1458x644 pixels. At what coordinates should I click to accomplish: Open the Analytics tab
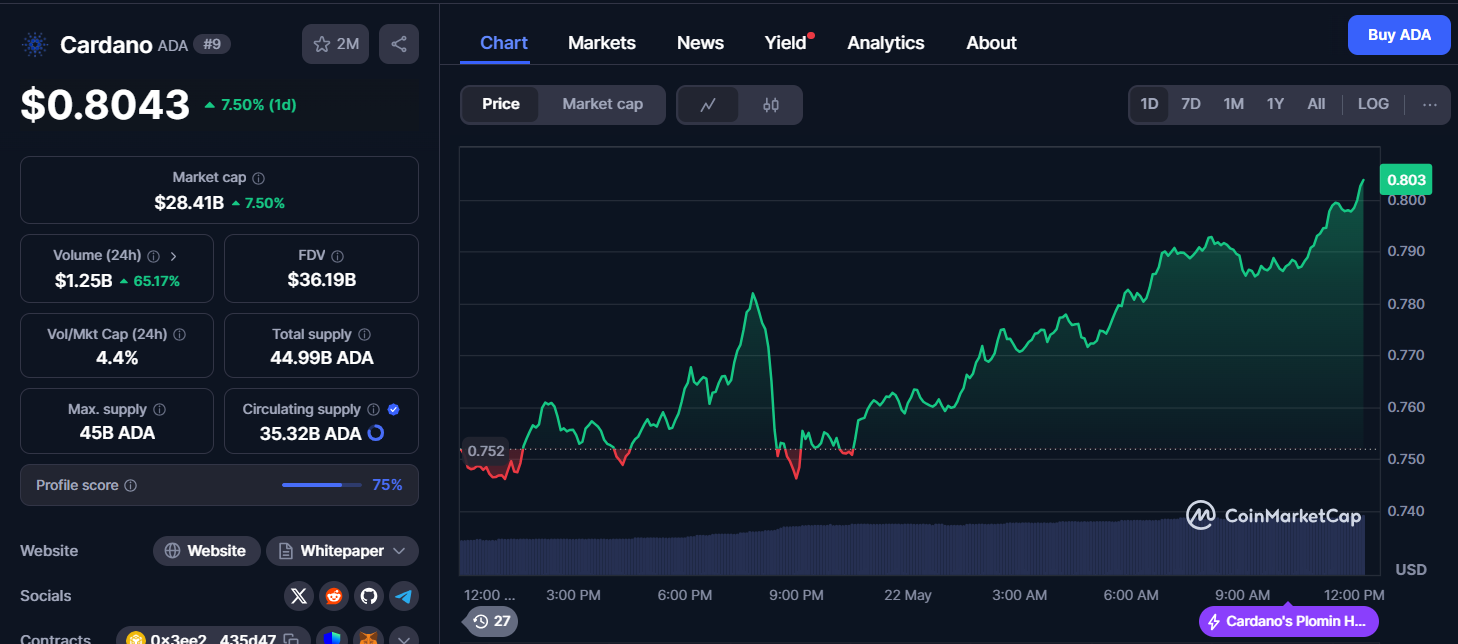click(x=886, y=43)
